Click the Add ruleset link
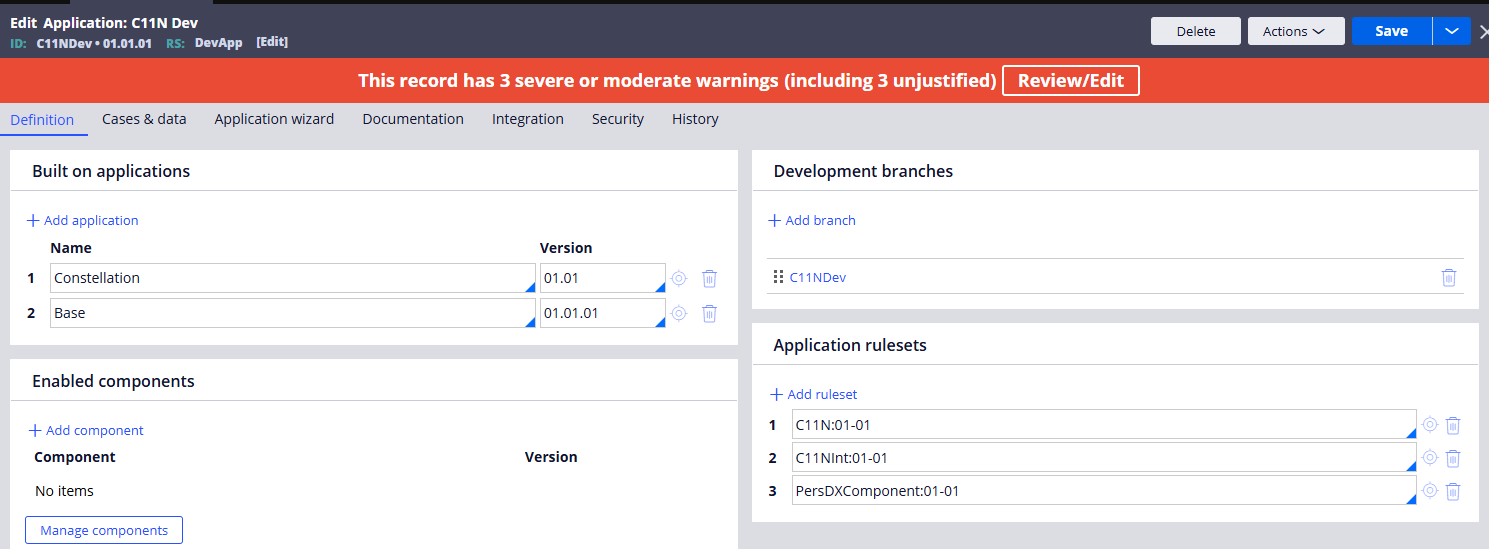The width and height of the screenshot is (1489, 549). click(813, 394)
